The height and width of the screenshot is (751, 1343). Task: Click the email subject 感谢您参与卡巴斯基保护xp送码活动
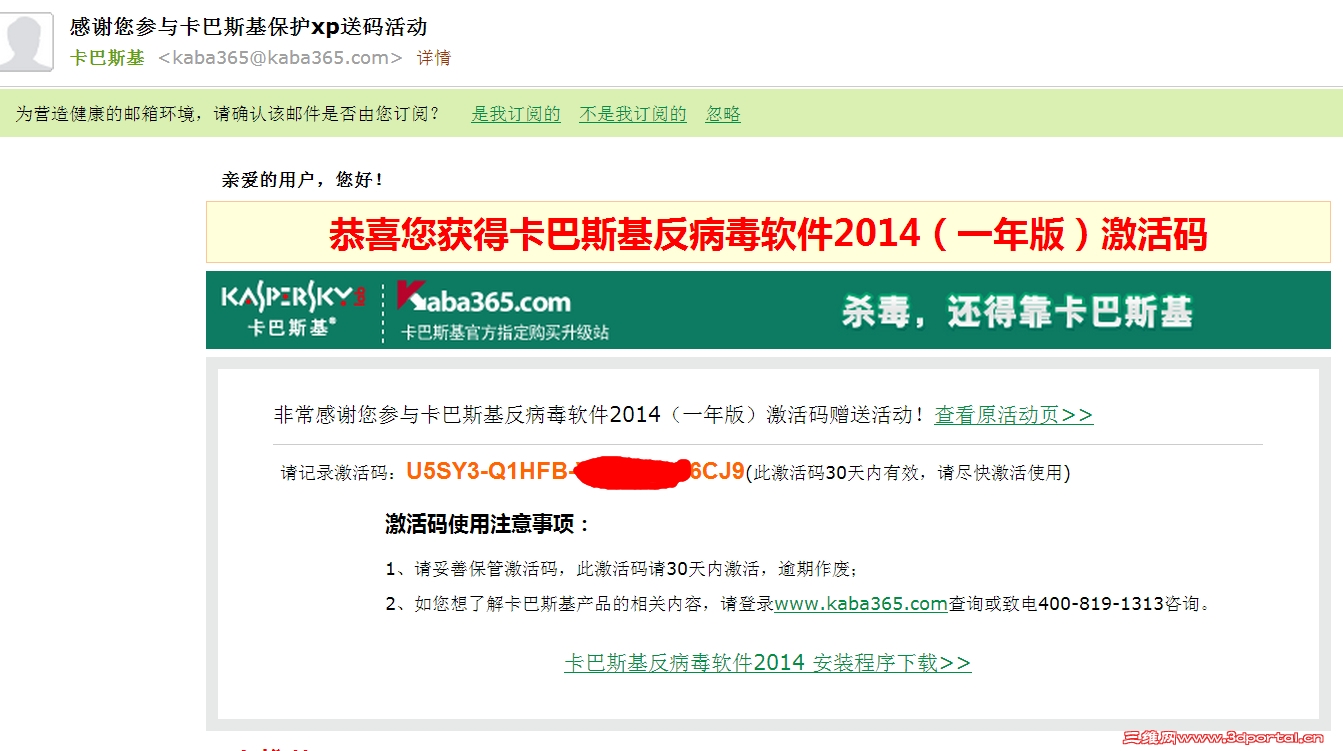(x=248, y=27)
